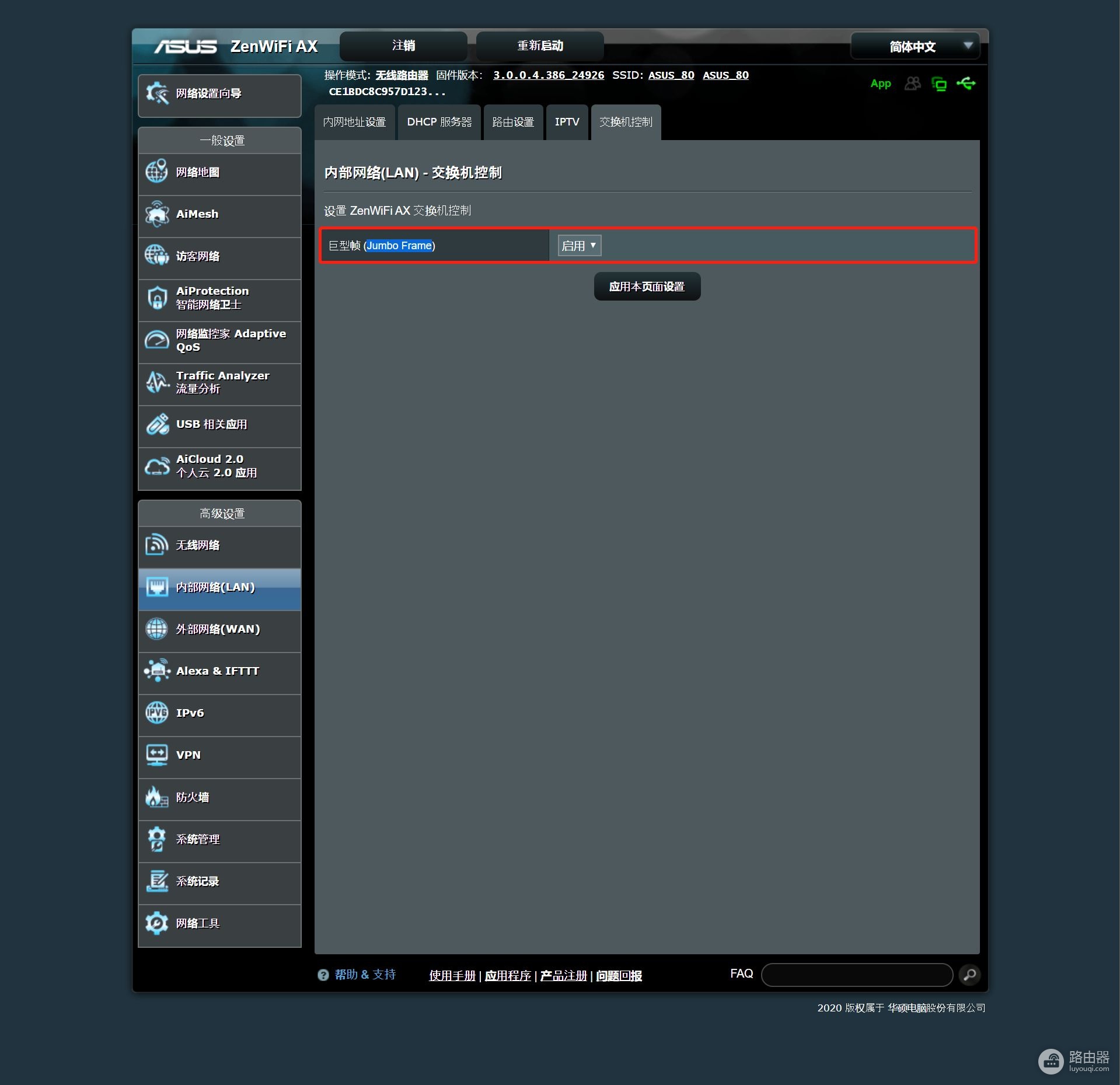Expand the language selector 简体中文
This screenshot has height=1085, width=1120.
915,46
